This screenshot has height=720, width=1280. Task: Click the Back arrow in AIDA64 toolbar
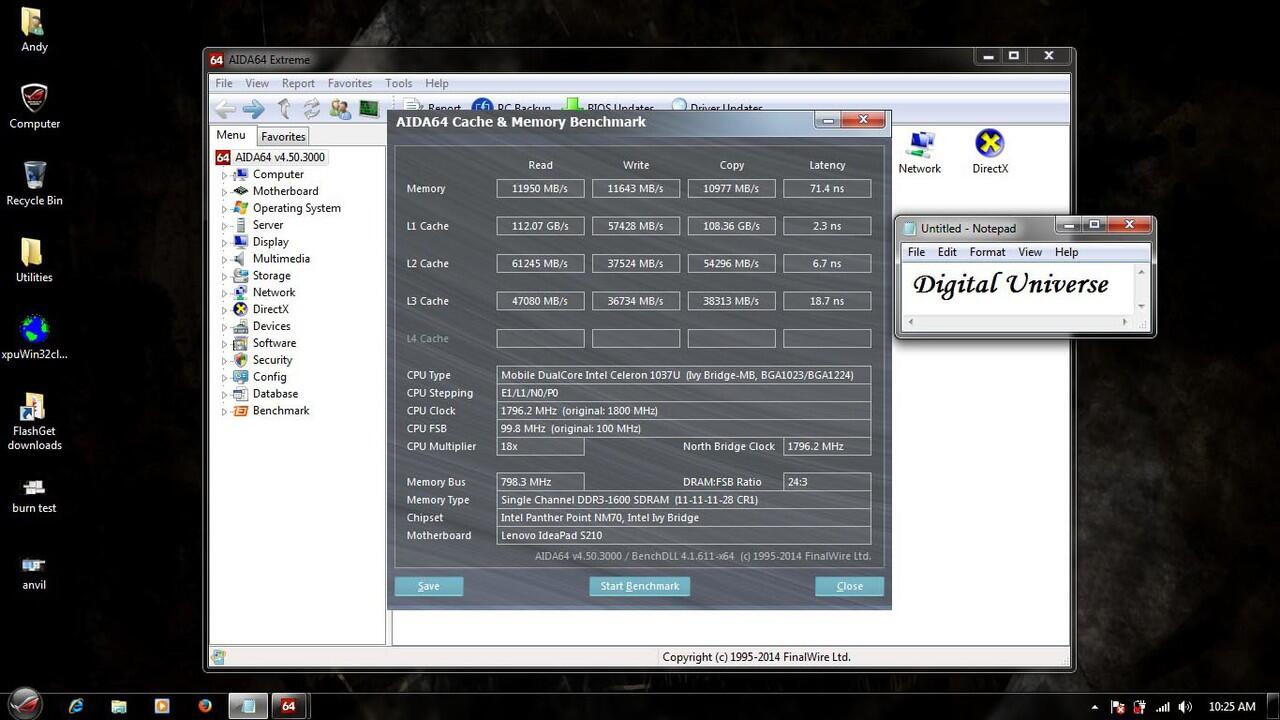pyautogui.click(x=225, y=109)
